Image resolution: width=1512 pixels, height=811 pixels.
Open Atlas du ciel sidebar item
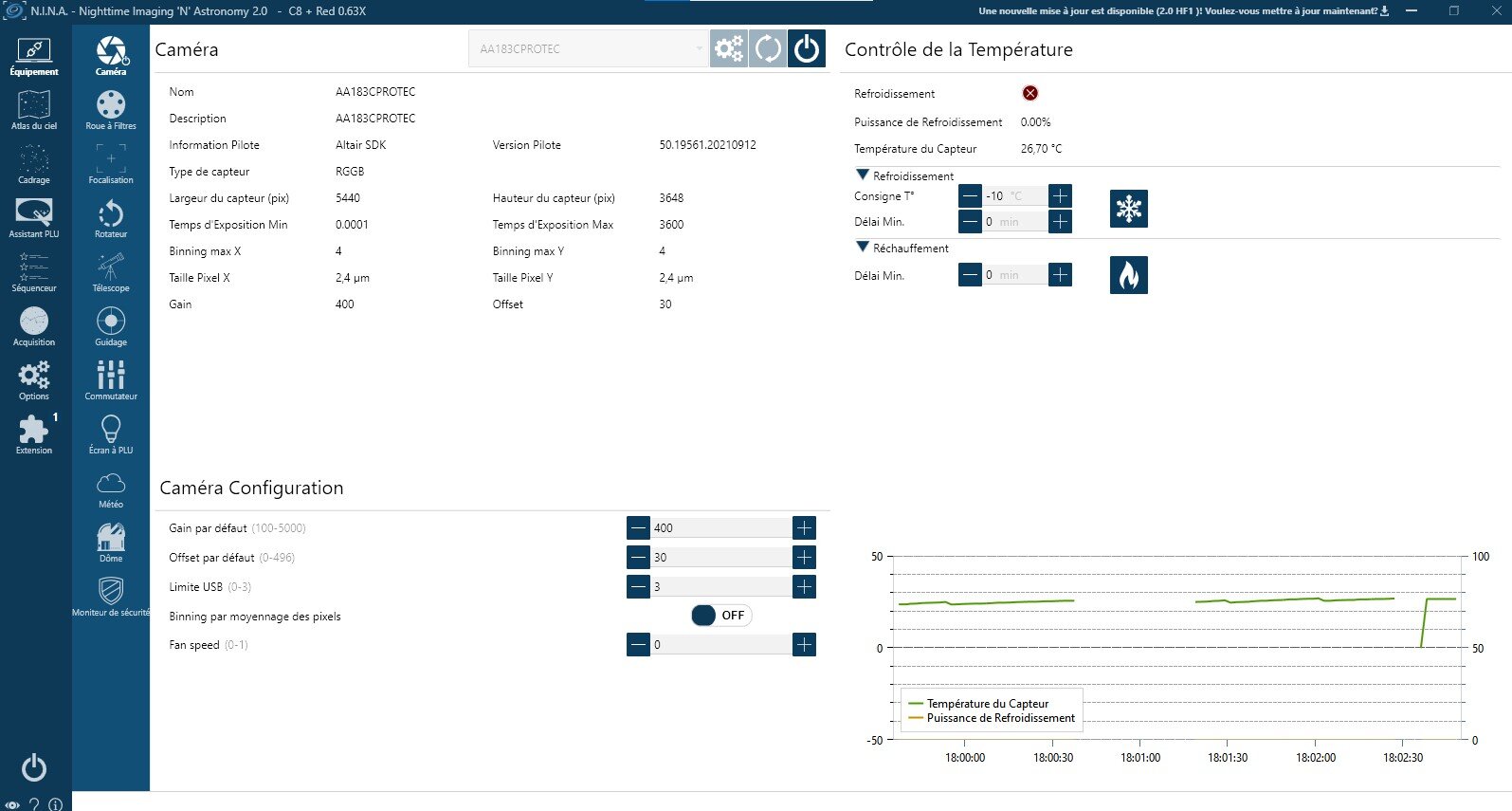pos(34,110)
